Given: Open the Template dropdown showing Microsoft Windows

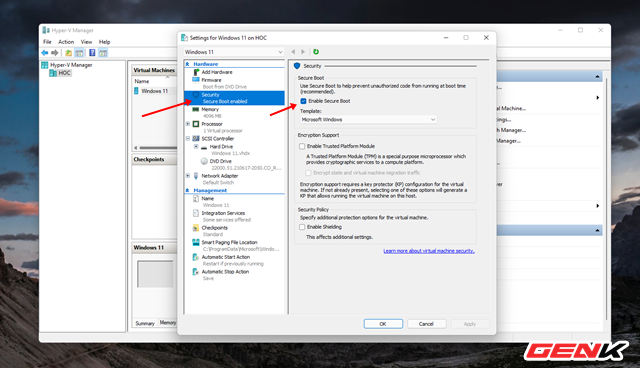Looking at the screenshot, I should point(368,120).
